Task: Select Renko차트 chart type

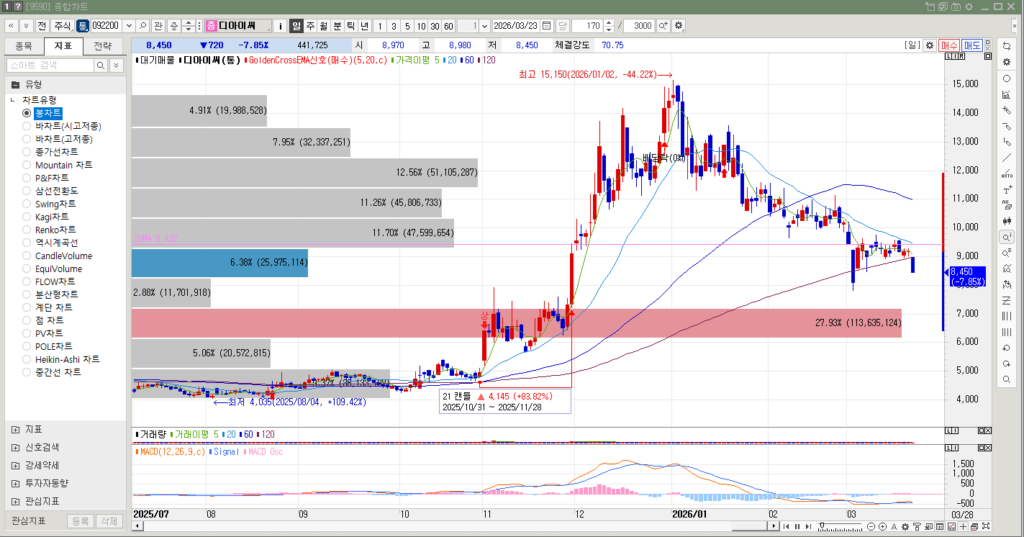Action: click(x=55, y=230)
